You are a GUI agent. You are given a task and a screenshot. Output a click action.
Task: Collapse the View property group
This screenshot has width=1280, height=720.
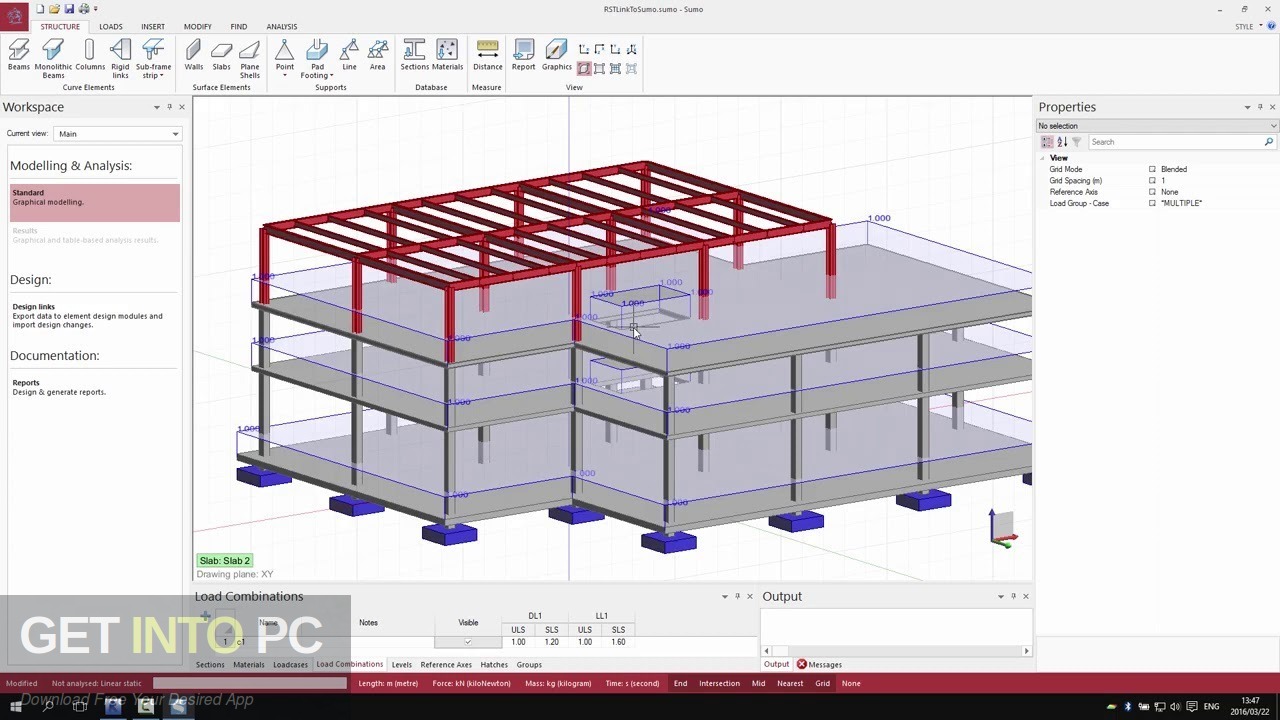click(1042, 158)
